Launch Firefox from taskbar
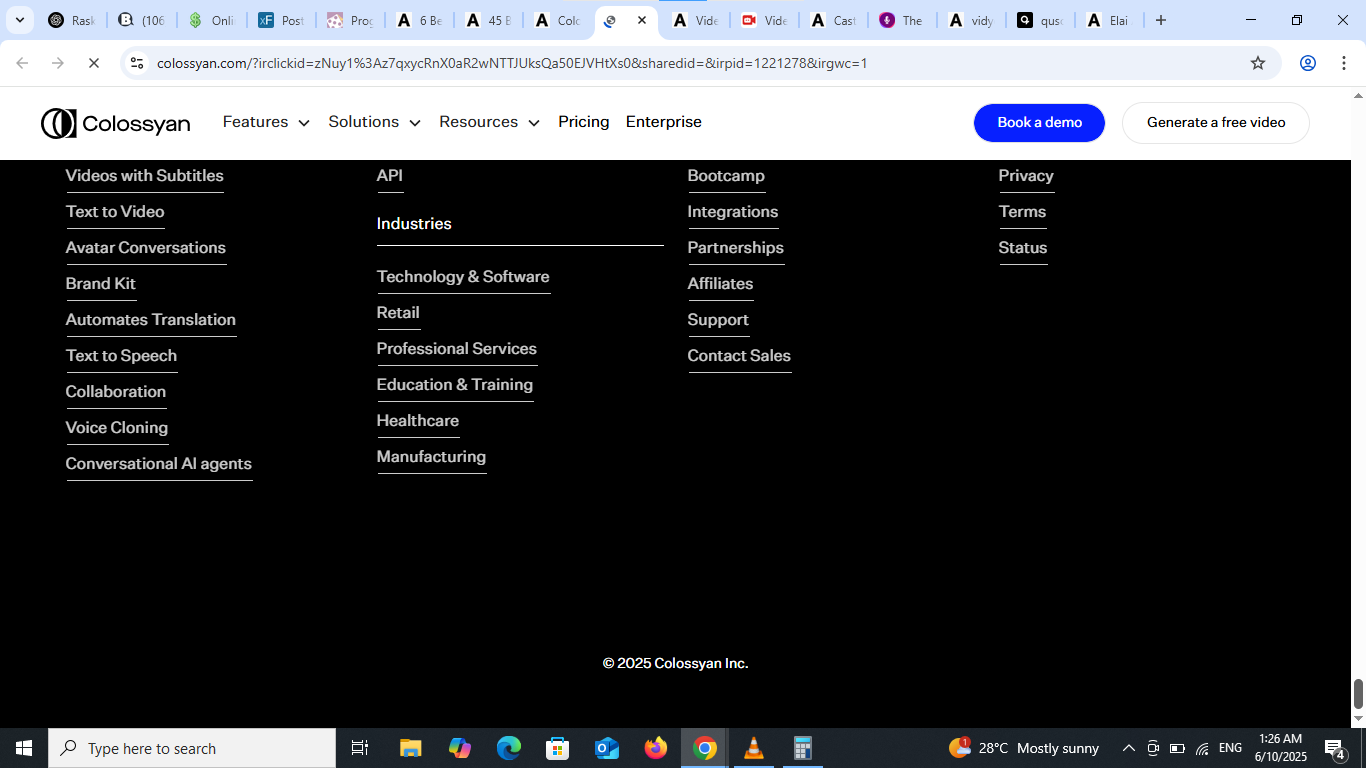Viewport: 1366px width, 768px height. 656,748
